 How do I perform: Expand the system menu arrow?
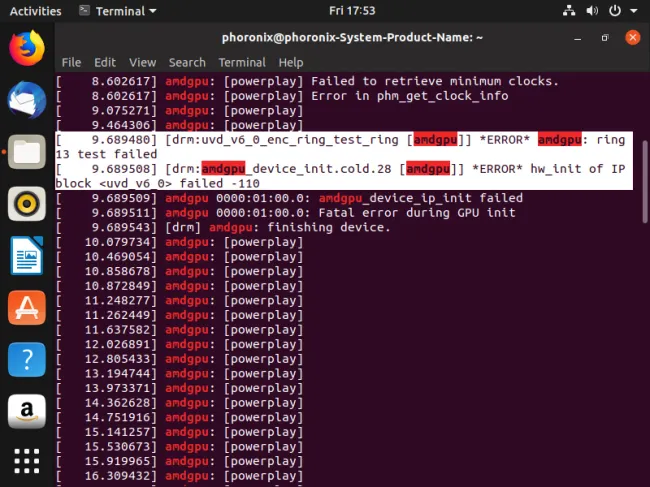pyautogui.click(x=633, y=11)
